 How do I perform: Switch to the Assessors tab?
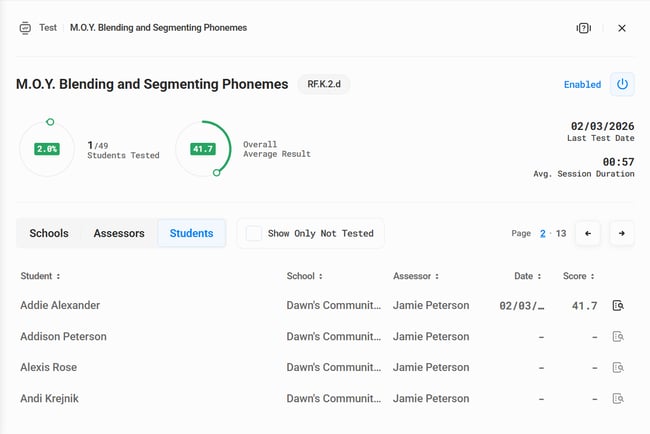coord(119,233)
